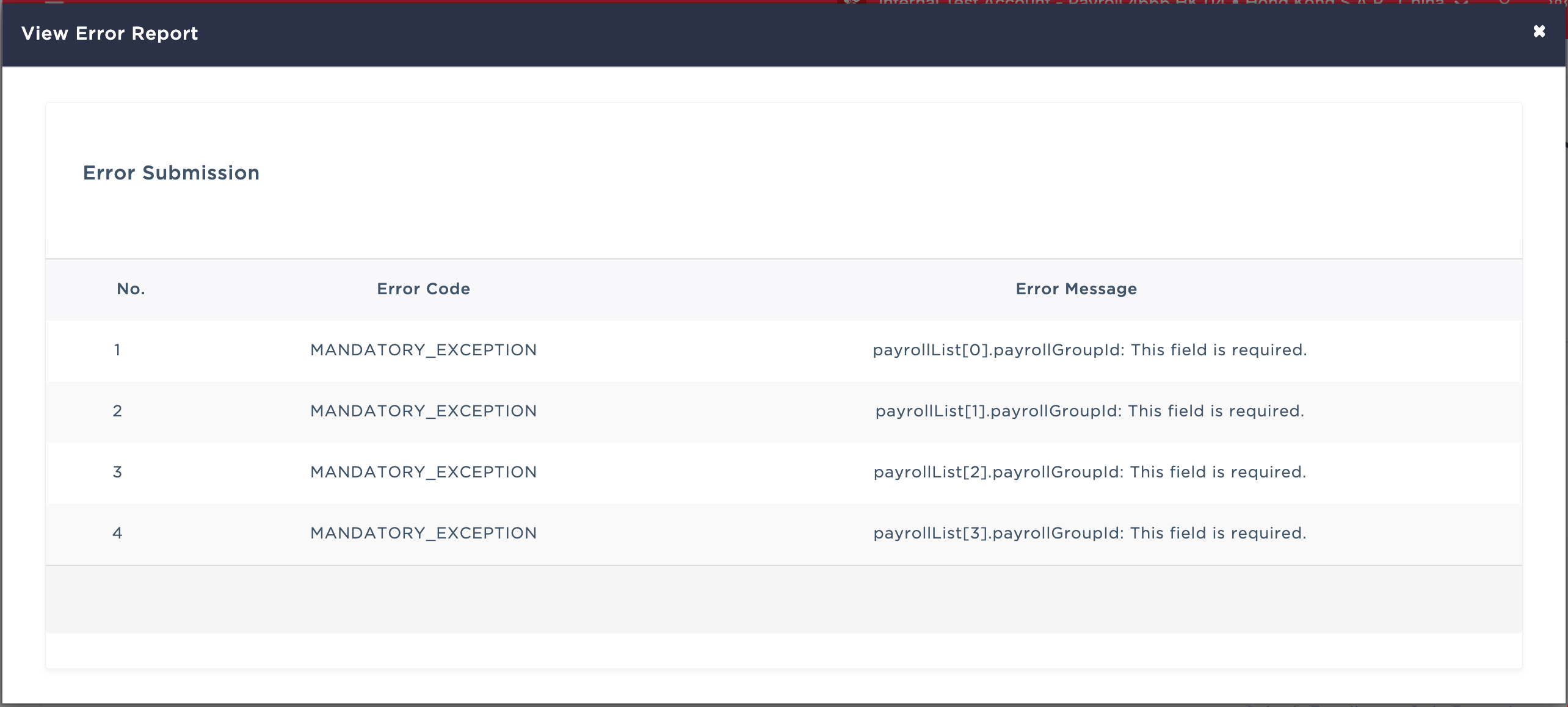Click MANDATORY_EXCEPTION code in second row
The image size is (1568, 707).
[423, 411]
